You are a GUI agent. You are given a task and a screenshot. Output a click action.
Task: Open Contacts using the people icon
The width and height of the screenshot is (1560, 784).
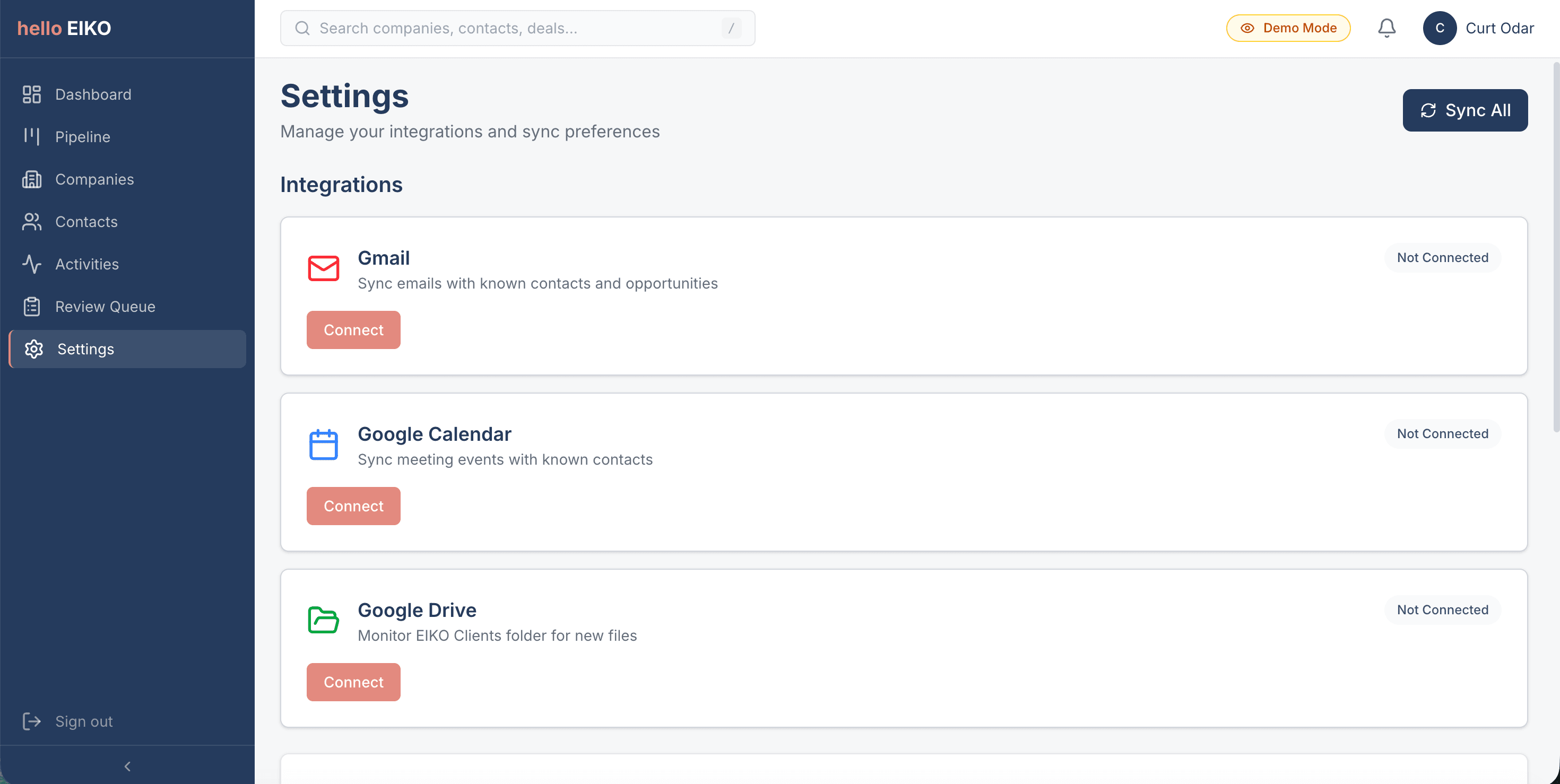coord(32,222)
